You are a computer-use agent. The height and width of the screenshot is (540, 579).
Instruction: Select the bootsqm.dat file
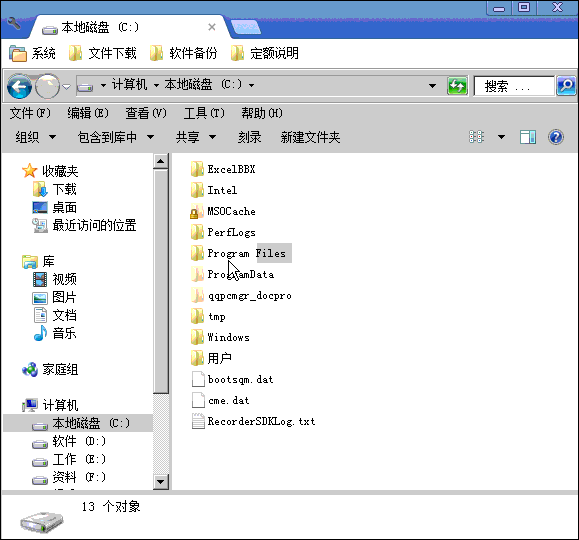pyautogui.click(x=232, y=379)
